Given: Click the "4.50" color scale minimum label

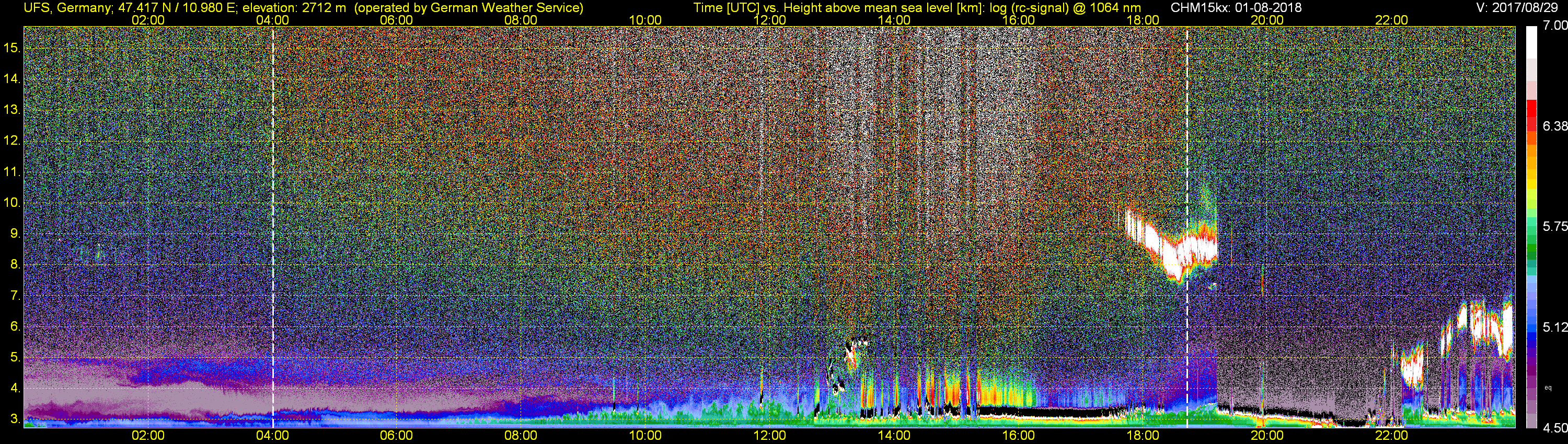Looking at the screenshot, I should point(1554,428).
